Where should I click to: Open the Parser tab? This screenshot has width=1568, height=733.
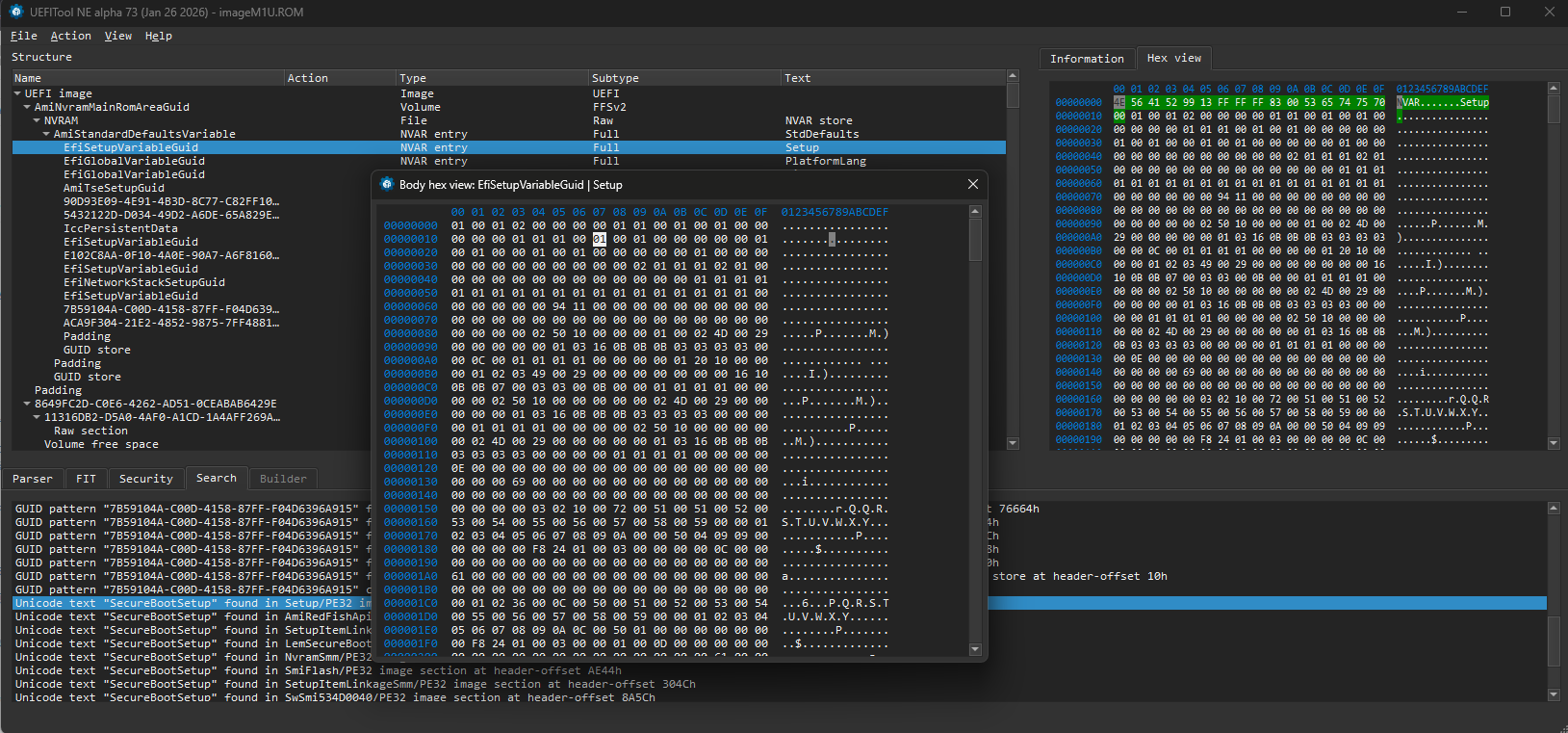(33, 479)
